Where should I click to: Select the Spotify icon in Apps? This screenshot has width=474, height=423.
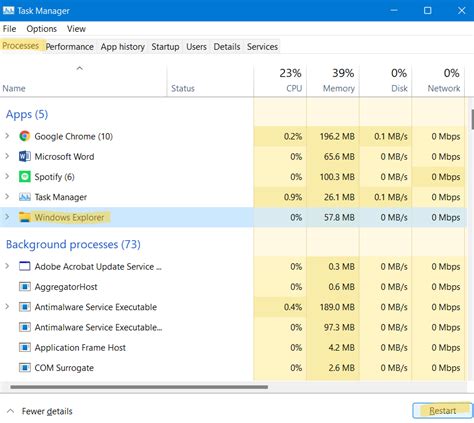[x=25, y=177]
